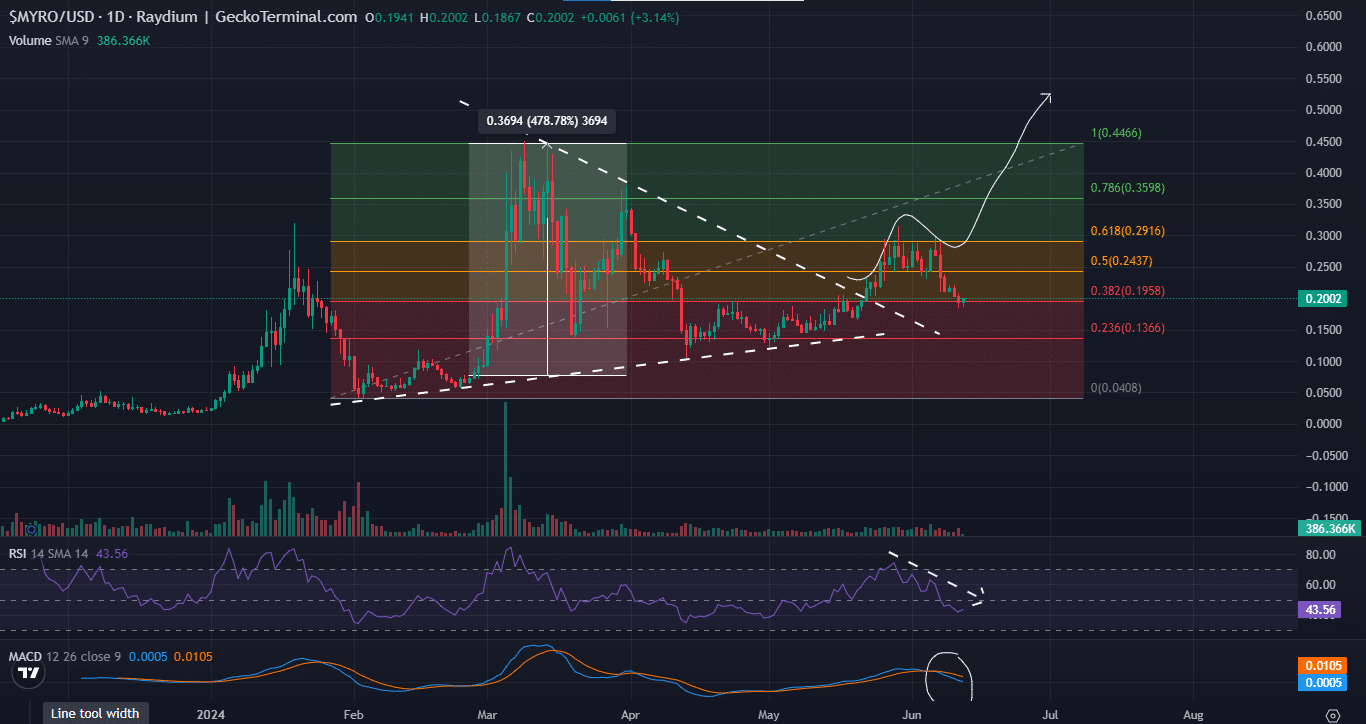Image resolution: width=1366 pixels, height=724 pixels.
Task: Click the 0.5000 price axis label
Action: point(1326,110)
